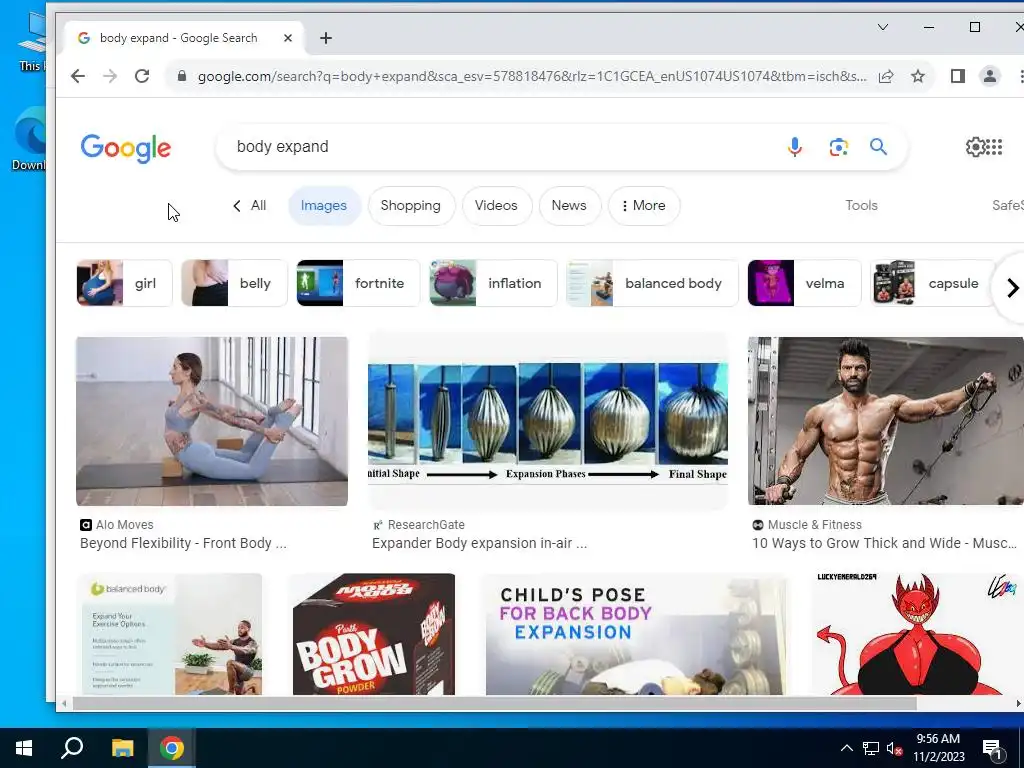Screen dimensions: 1024x768
Task: Open File Explorer from the taskbar
Action: [x=122, y=748]
